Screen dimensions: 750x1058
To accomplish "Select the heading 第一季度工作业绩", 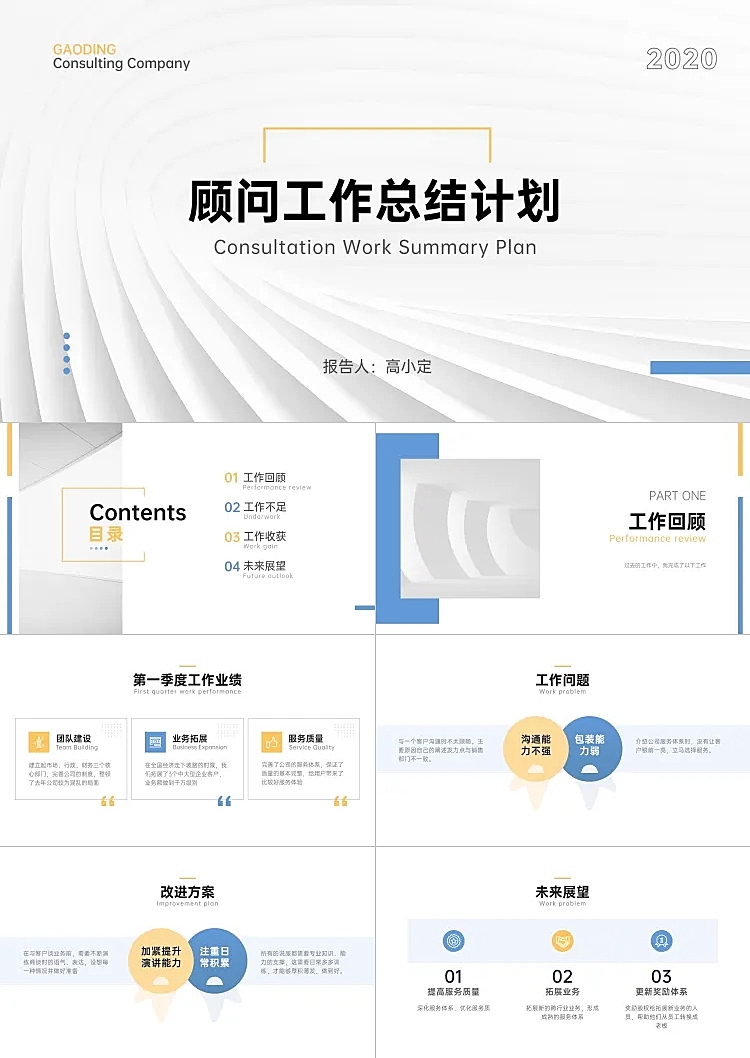I will (x=188, y=679).
